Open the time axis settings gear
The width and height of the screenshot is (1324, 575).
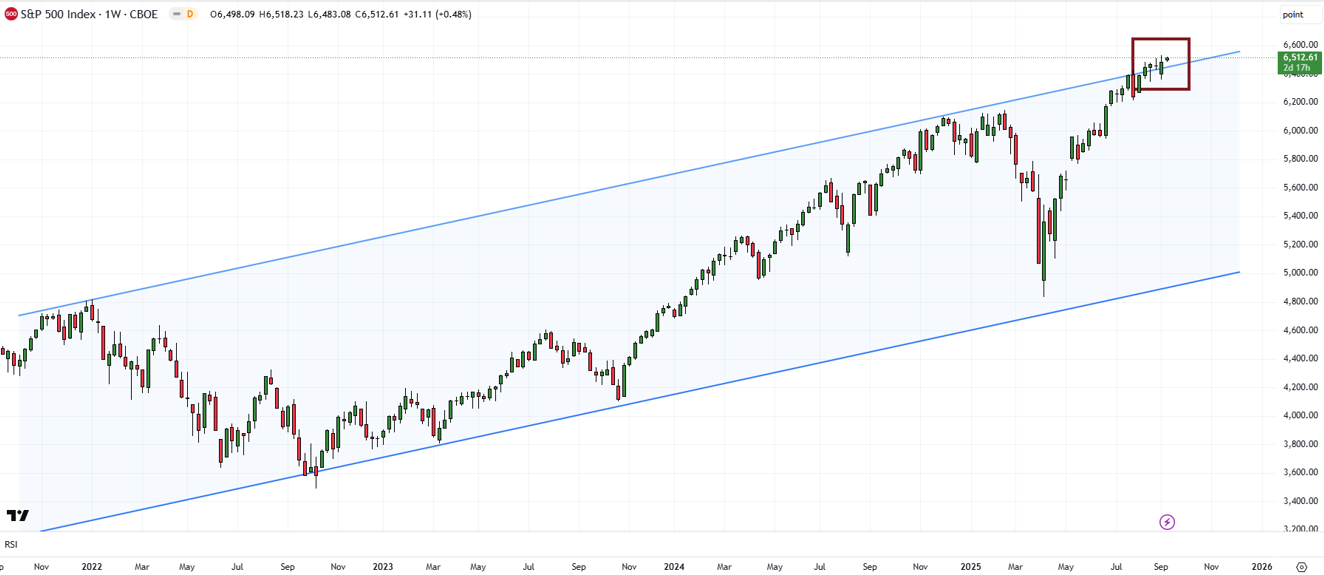(1301, 566)
